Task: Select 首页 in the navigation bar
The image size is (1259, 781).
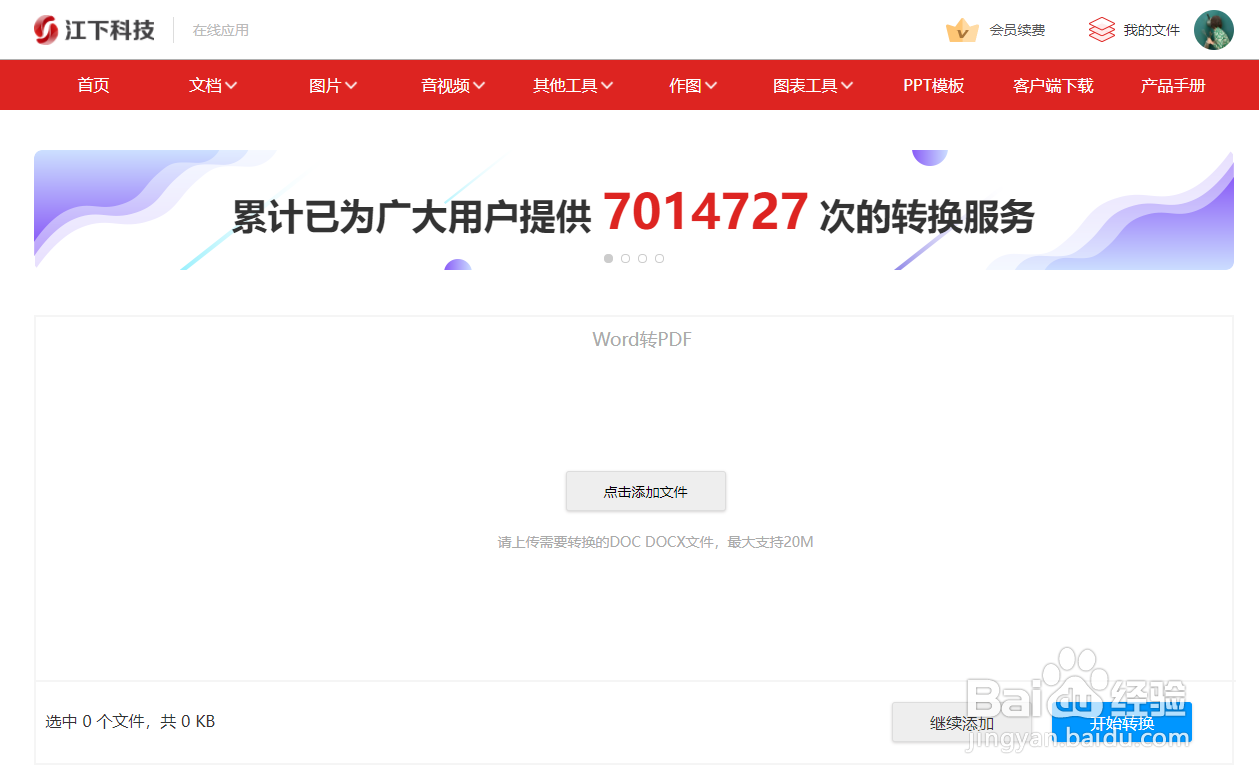Action: tap(93, 85)
